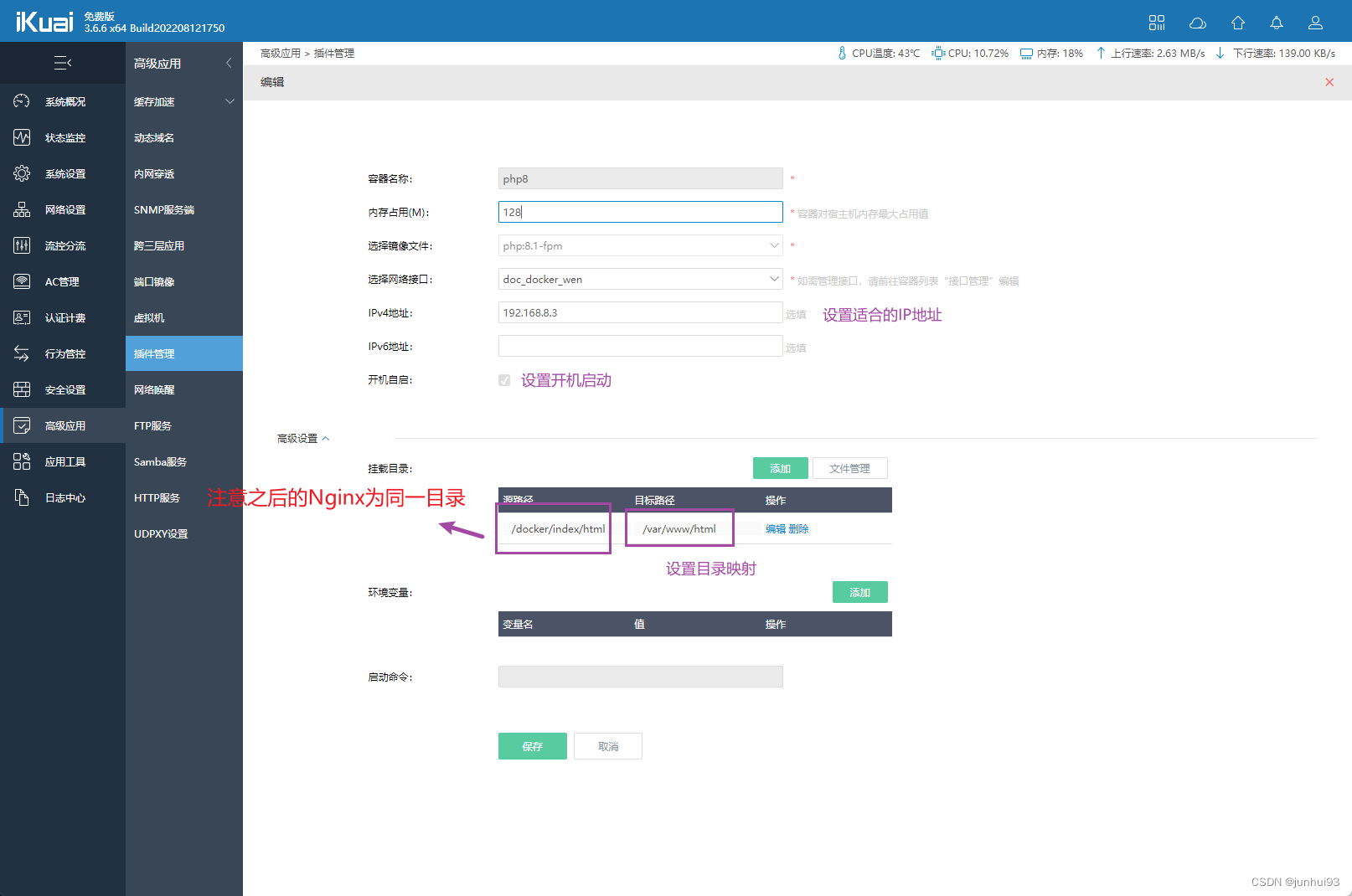Focus the IPv4地址 input field
1352x896 pixels.
coord(641,312)
